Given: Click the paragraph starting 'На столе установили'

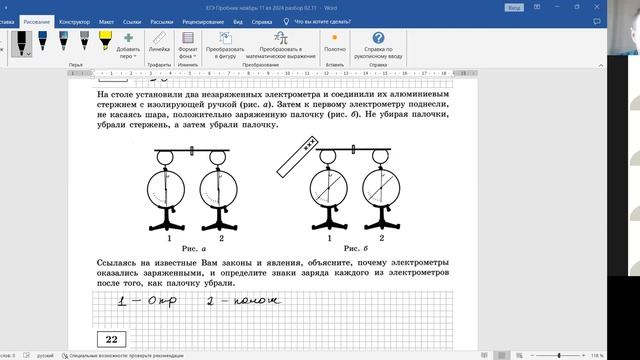Looking at the screenshot, I should [x=273, y=109].
